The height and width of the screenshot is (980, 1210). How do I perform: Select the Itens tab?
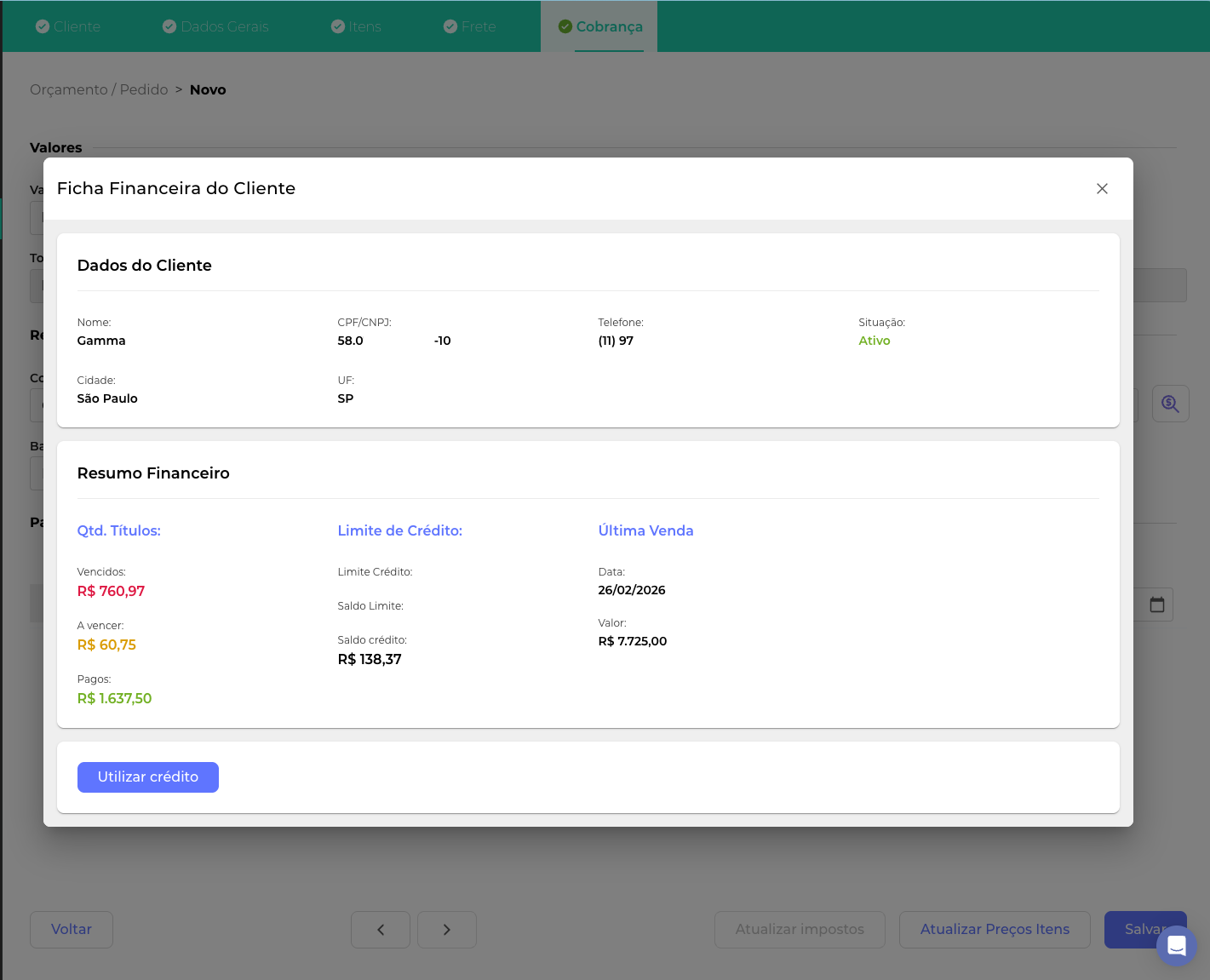click(356, 26)
